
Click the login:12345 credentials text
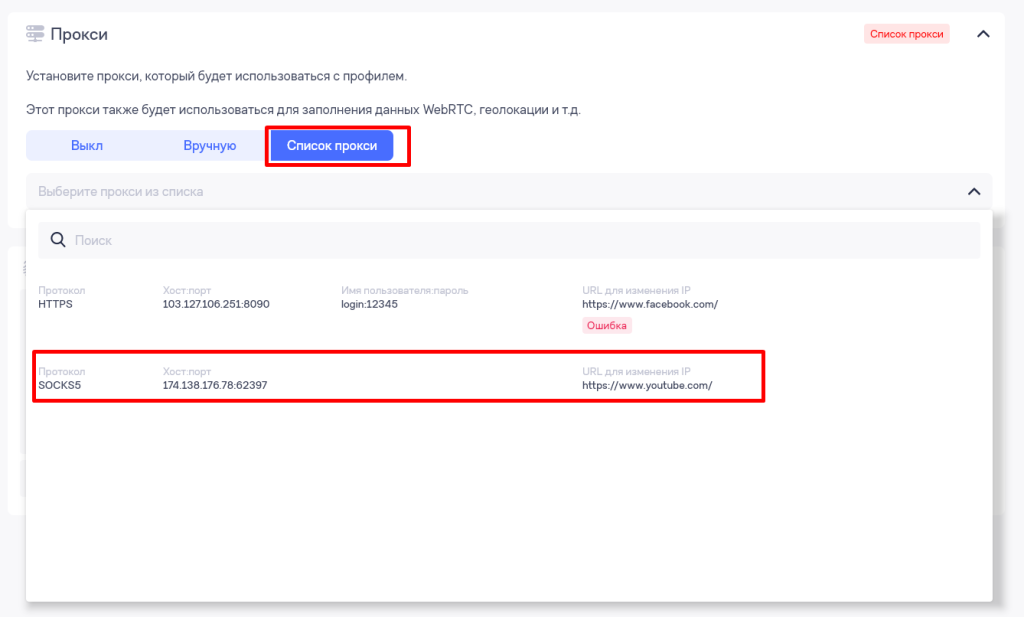point(369,304)
